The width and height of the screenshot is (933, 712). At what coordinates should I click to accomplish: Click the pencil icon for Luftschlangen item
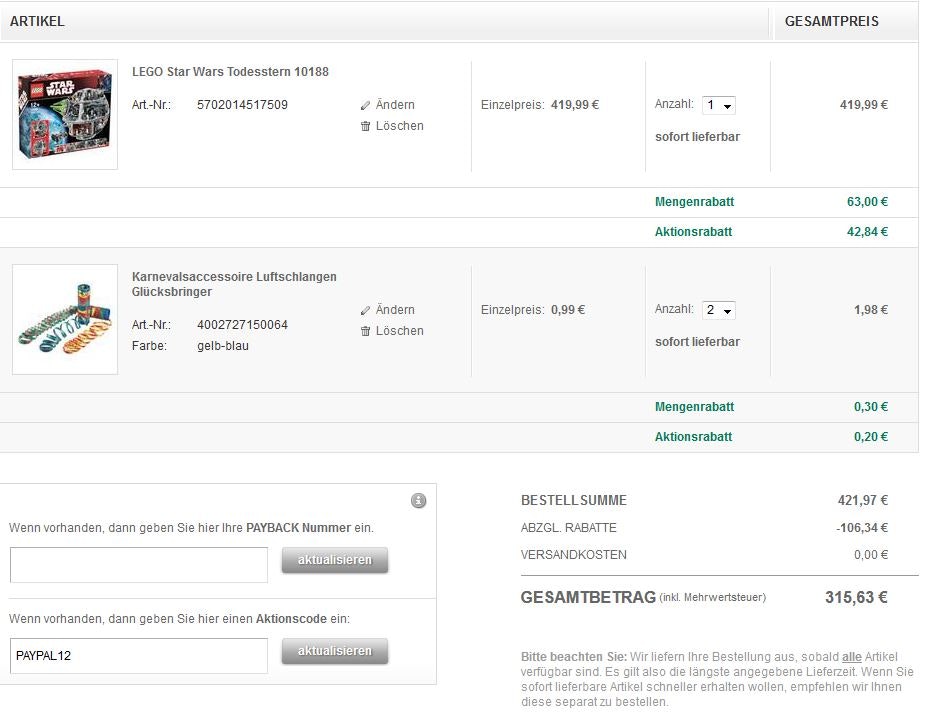pyautogui.click(x=365, y=310)
